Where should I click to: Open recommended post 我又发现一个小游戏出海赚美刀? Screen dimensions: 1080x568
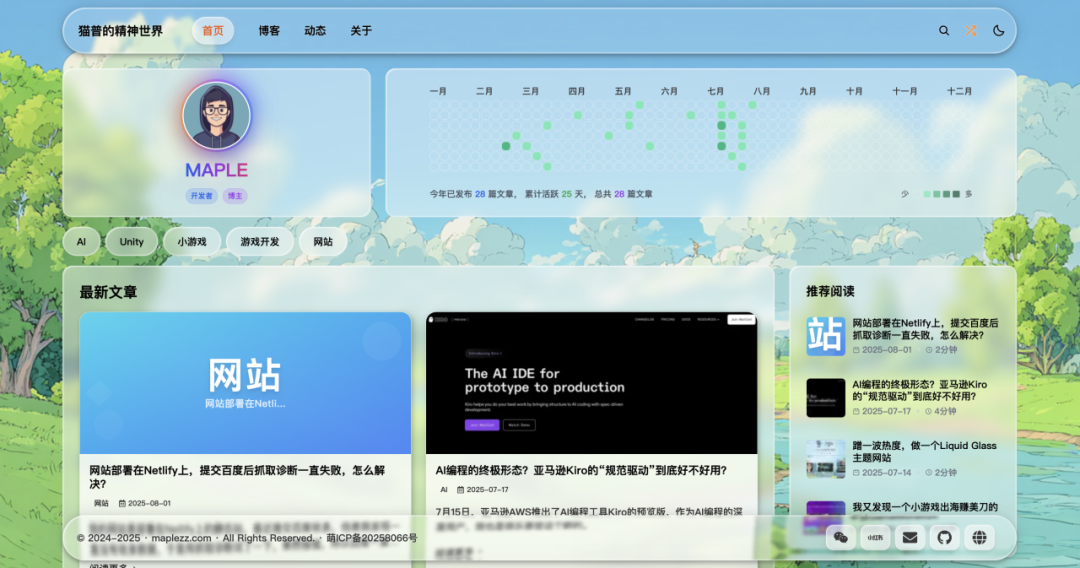click(925, 507)
